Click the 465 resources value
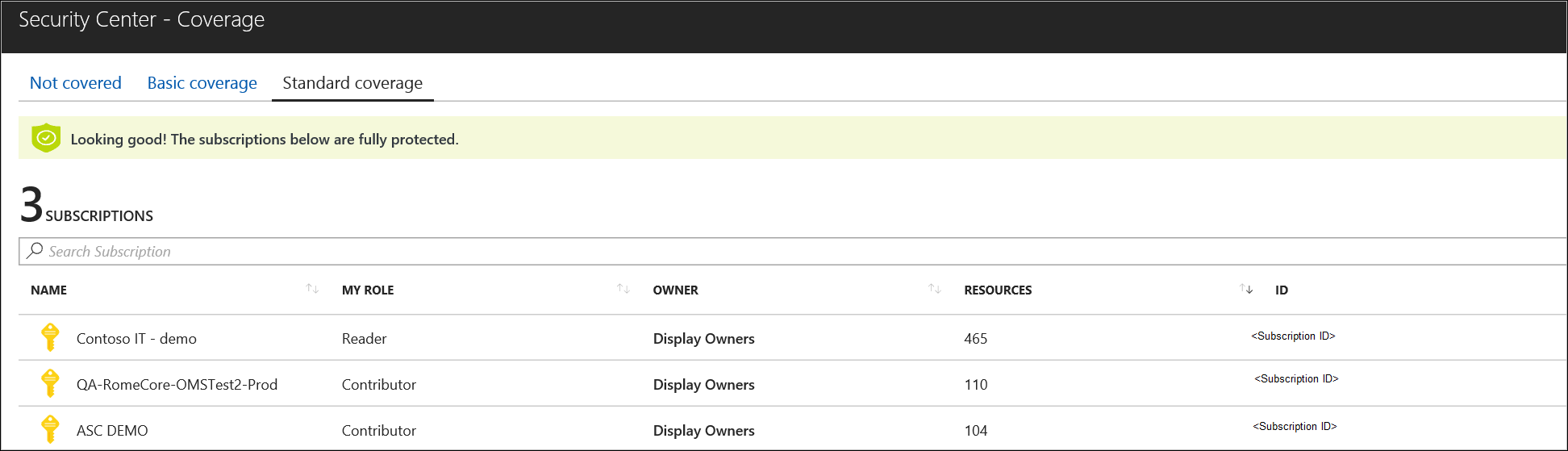 click(x=976, y=339)
